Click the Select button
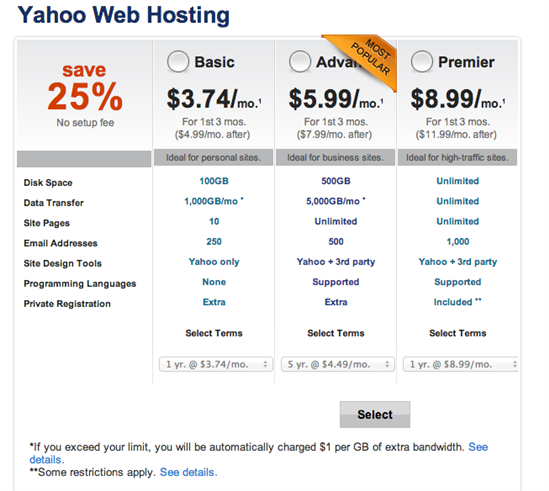 (375, 414)
